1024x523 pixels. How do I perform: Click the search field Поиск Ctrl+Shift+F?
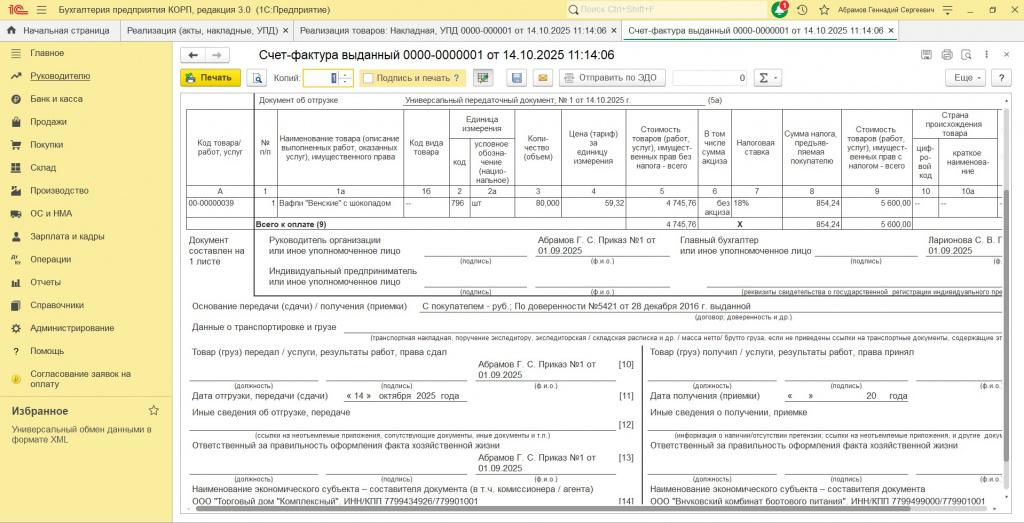pyautogui.click(x=666, y=10)
